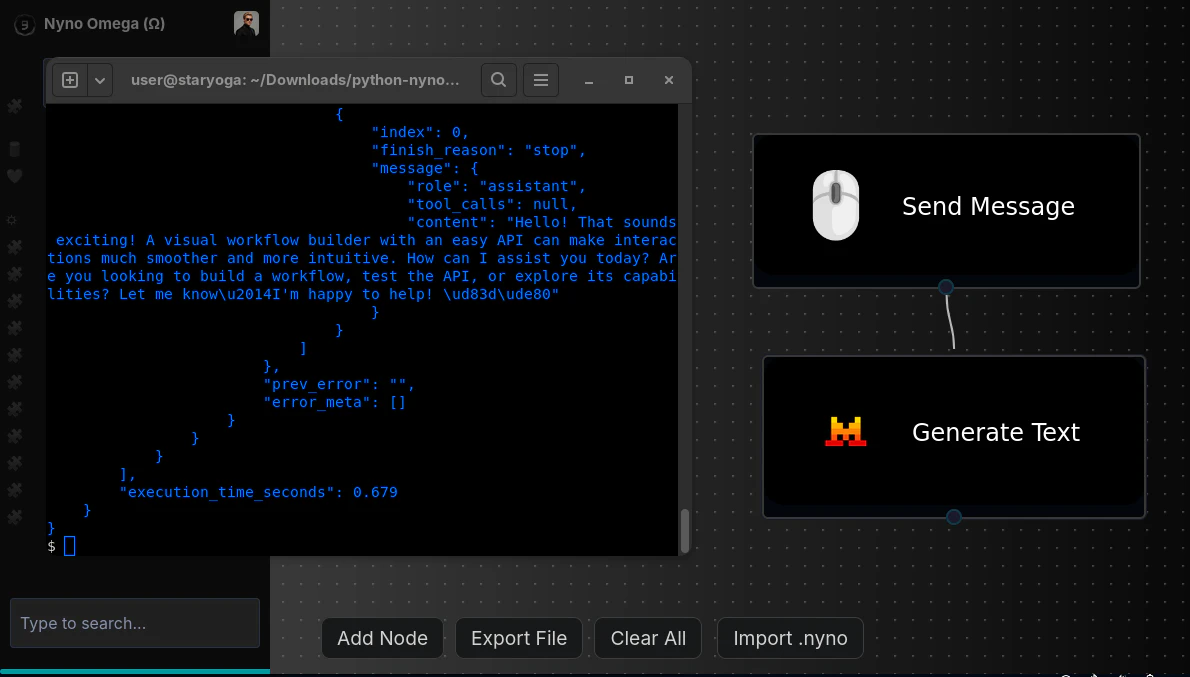Click the terminal title user@staryoga
This screenshot has height=677, width=1190.
(x=294, y=80)
